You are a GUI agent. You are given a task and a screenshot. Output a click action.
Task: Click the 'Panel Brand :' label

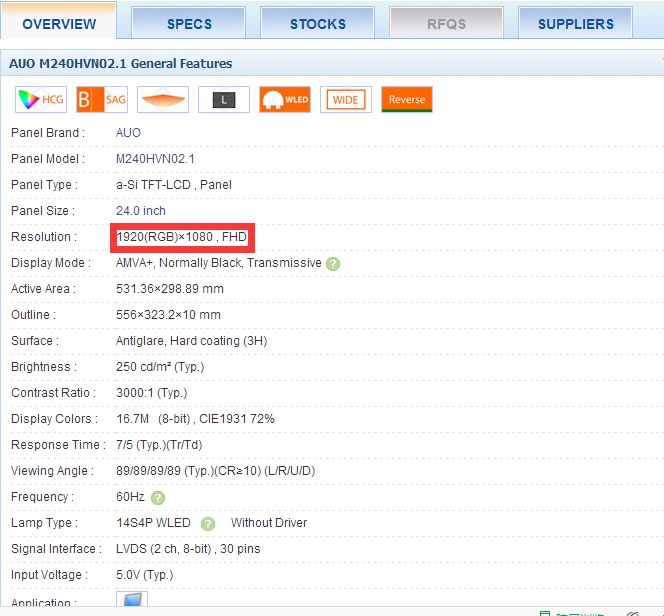[48, 133]
